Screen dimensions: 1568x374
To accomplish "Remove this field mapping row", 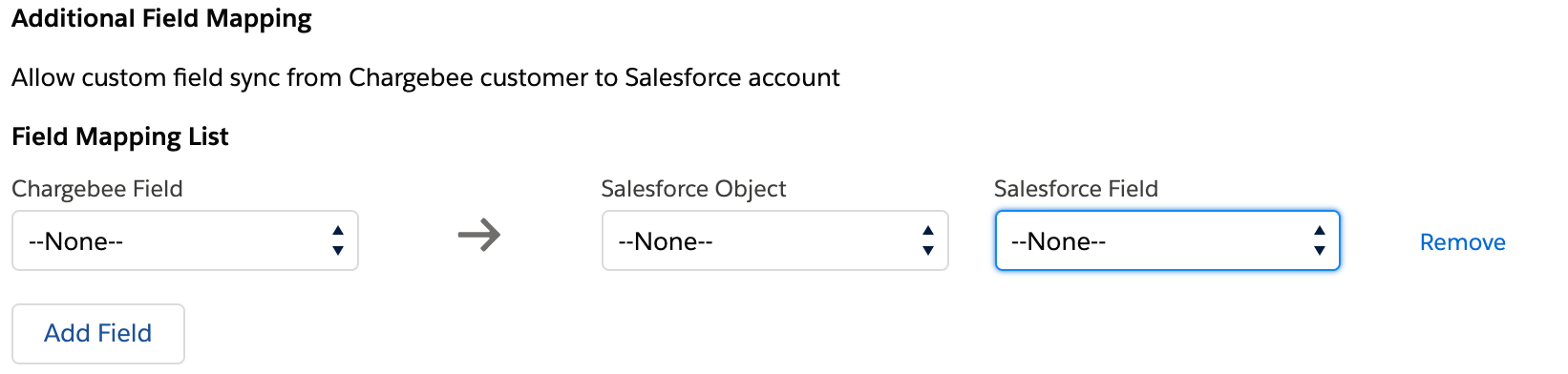I will click(x=1462, y=242).
